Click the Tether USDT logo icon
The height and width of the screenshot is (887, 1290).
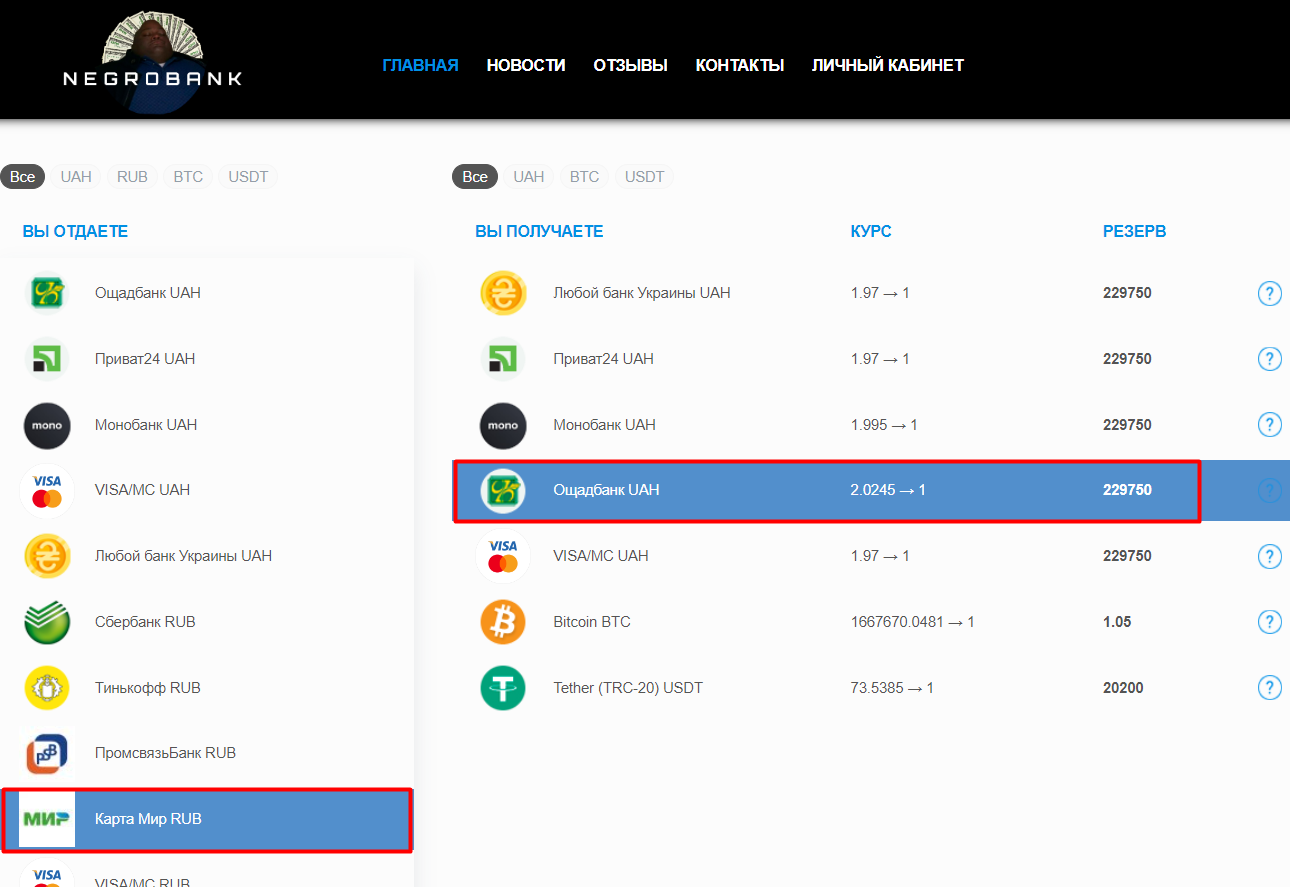(503, 688)
